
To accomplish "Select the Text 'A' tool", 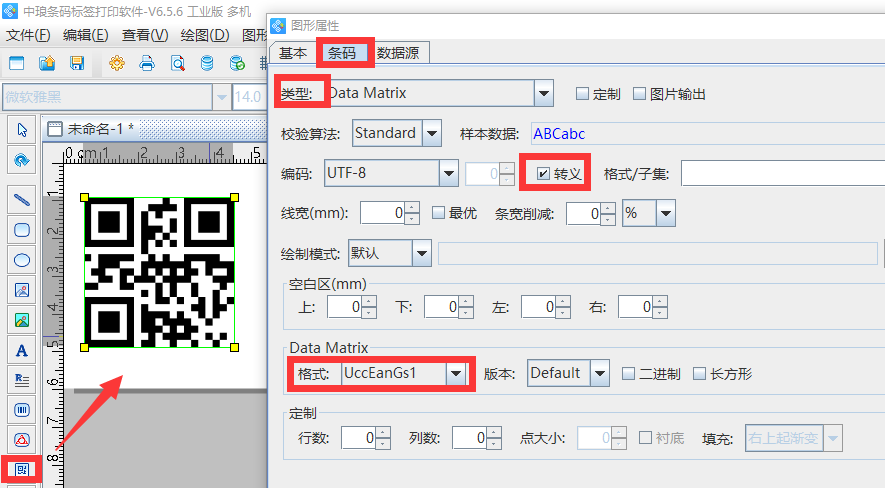I will pos(22,350).
